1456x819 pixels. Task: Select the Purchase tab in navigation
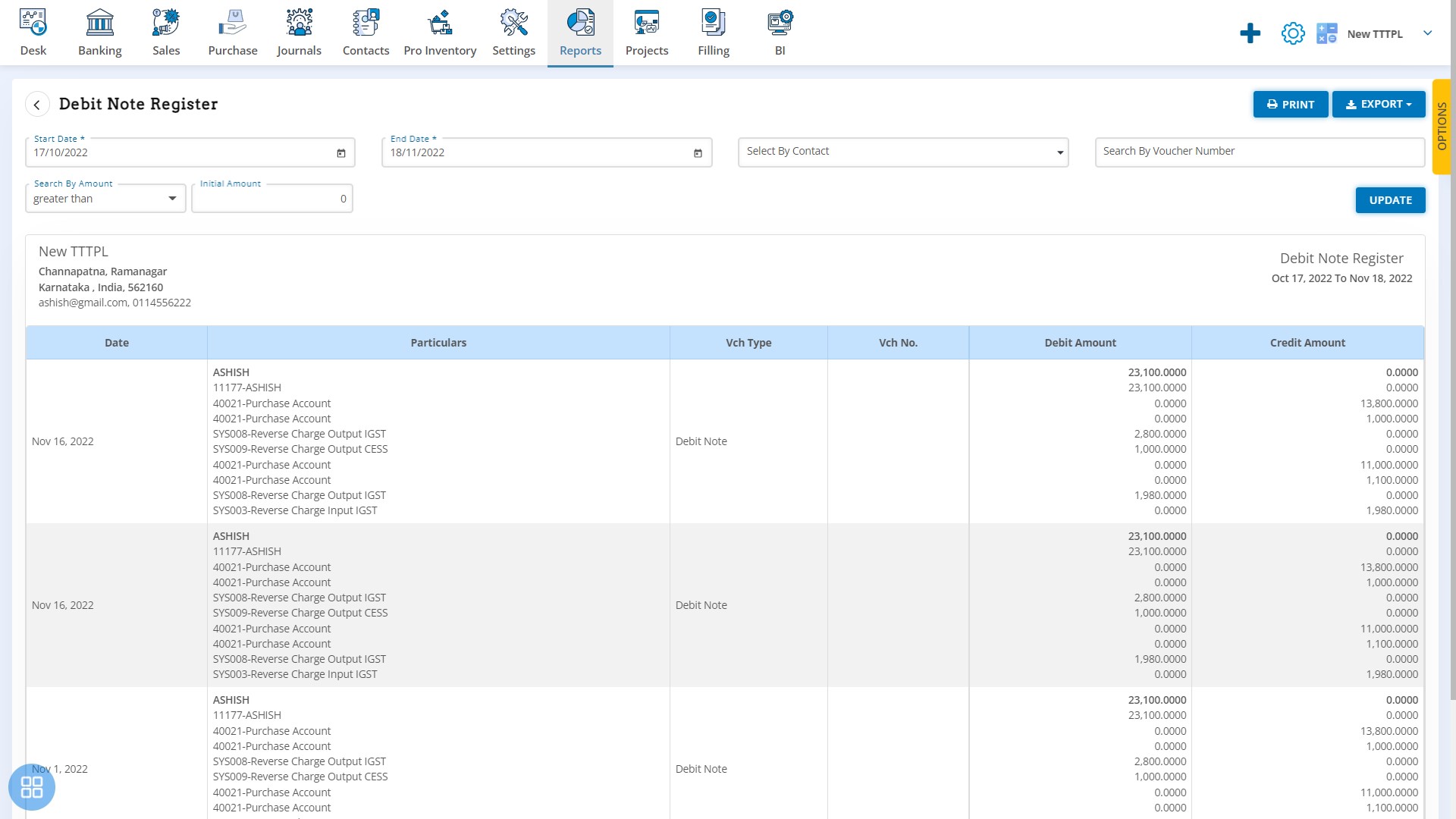tap(233, 33)
